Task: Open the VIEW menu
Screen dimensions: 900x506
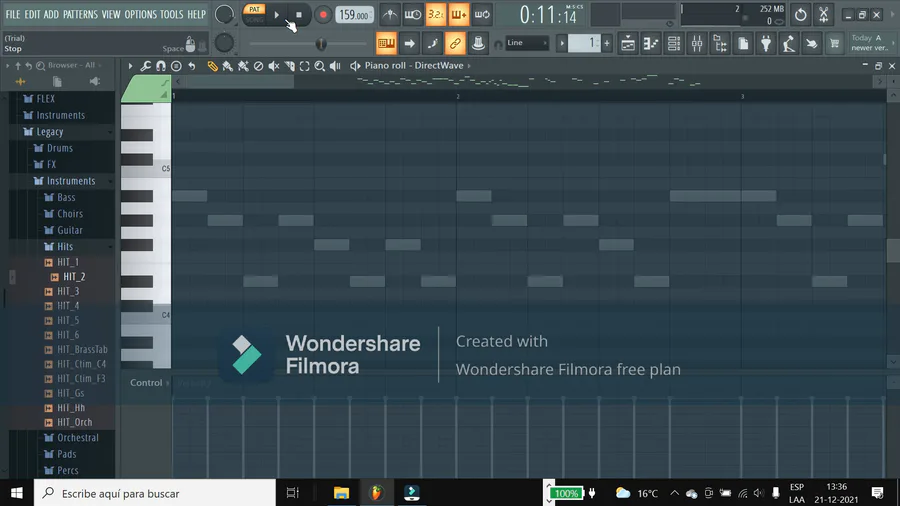Action: [111, 14]
